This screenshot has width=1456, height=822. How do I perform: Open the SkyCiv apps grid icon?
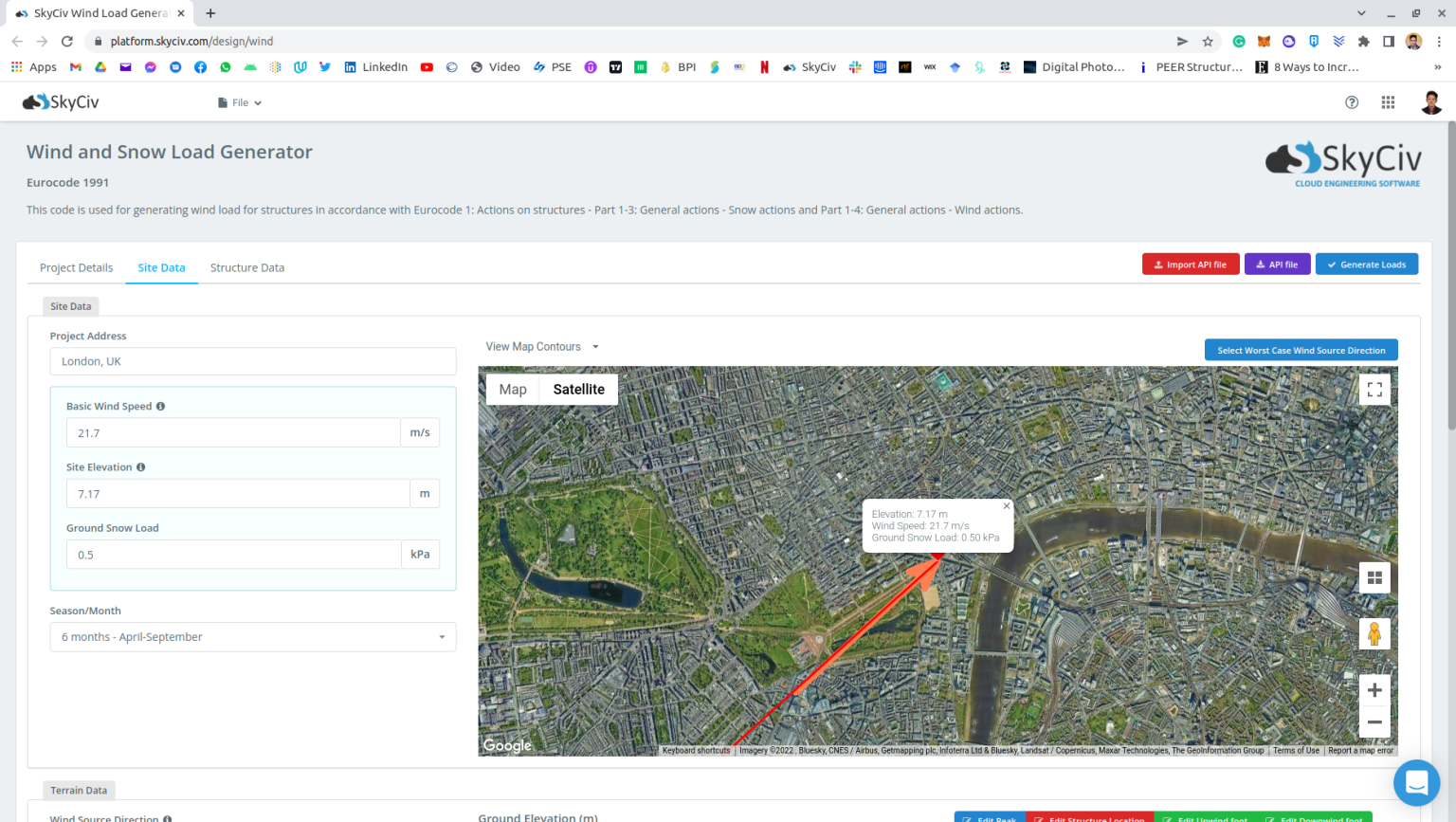(1388, 102)
